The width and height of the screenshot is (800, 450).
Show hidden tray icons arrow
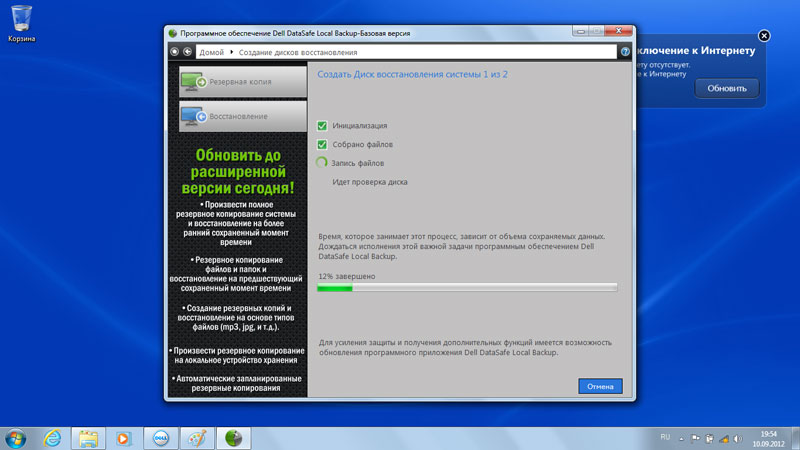point(681,438)
